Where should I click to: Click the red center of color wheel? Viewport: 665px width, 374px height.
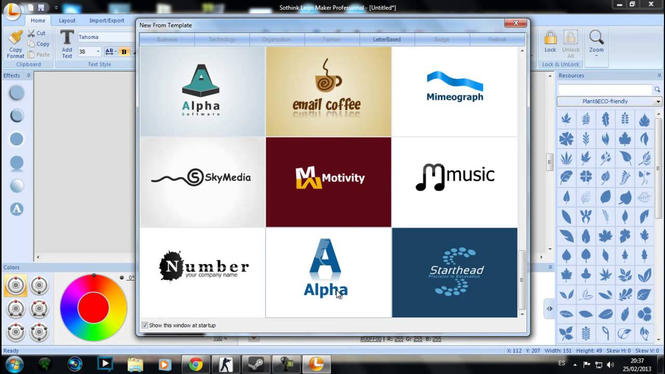[x=93, y=308]
